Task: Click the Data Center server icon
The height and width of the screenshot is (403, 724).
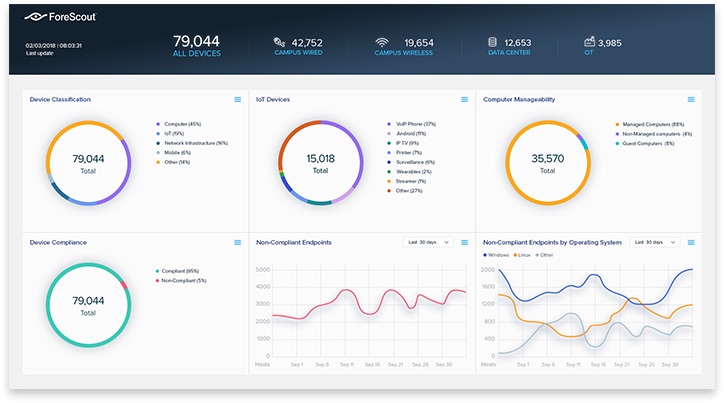Action: (492, 43)
